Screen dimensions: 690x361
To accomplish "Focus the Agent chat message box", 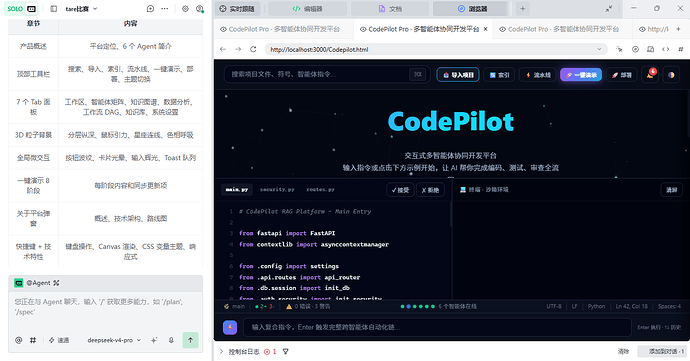I will (105, 307).
